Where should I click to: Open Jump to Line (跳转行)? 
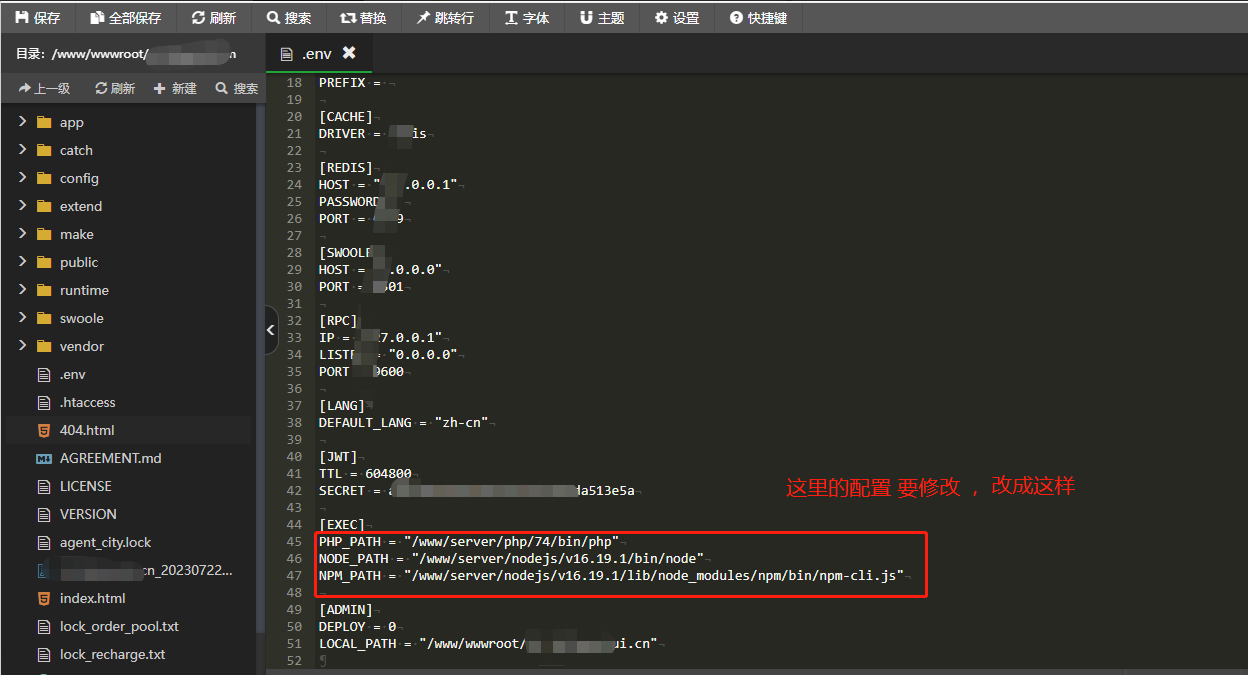pos(445,18)
